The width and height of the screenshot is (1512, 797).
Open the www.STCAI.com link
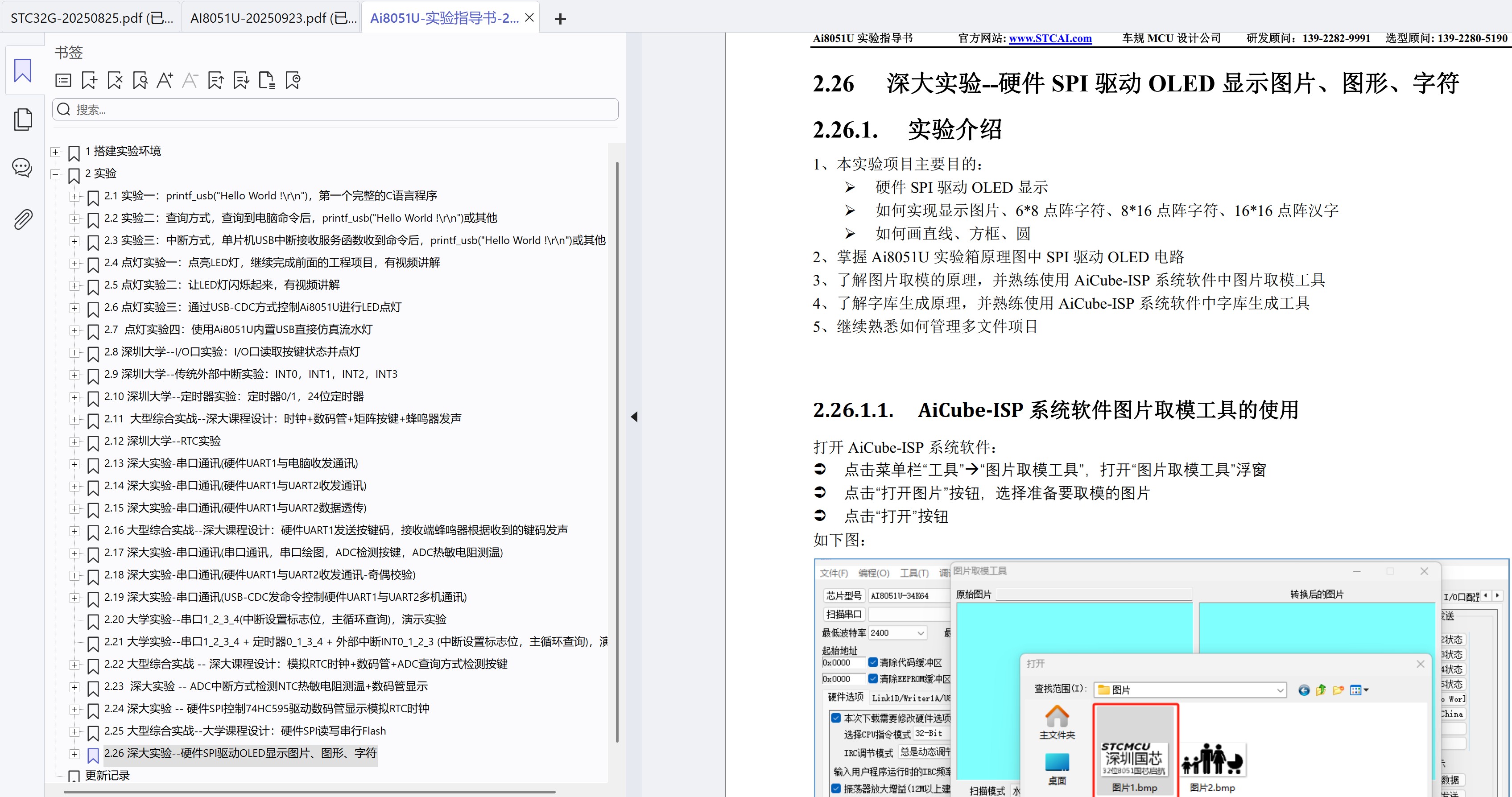pos(1050,38)
